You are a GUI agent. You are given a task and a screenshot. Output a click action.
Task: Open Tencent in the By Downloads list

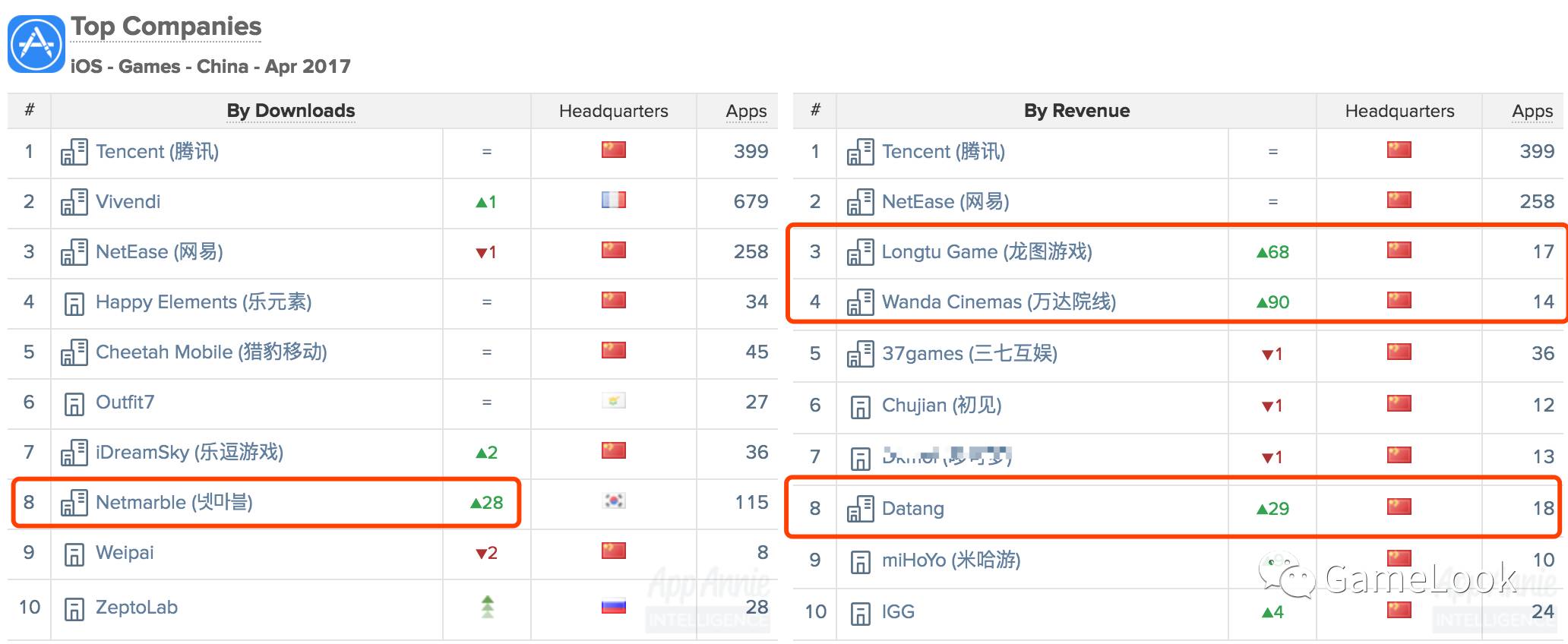(x=157, y=152)
